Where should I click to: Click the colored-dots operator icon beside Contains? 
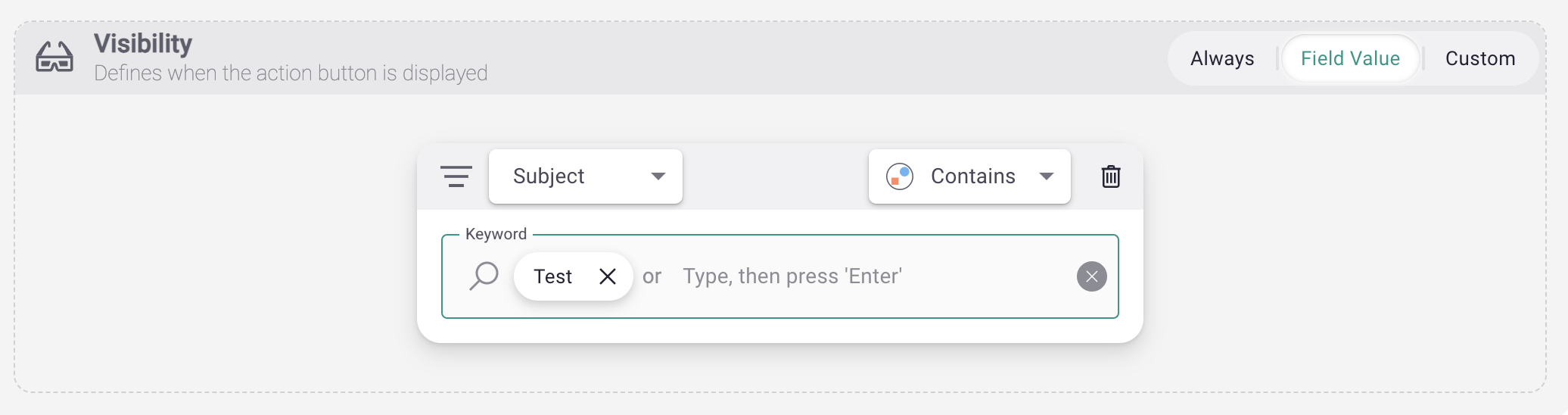point(900,176)
